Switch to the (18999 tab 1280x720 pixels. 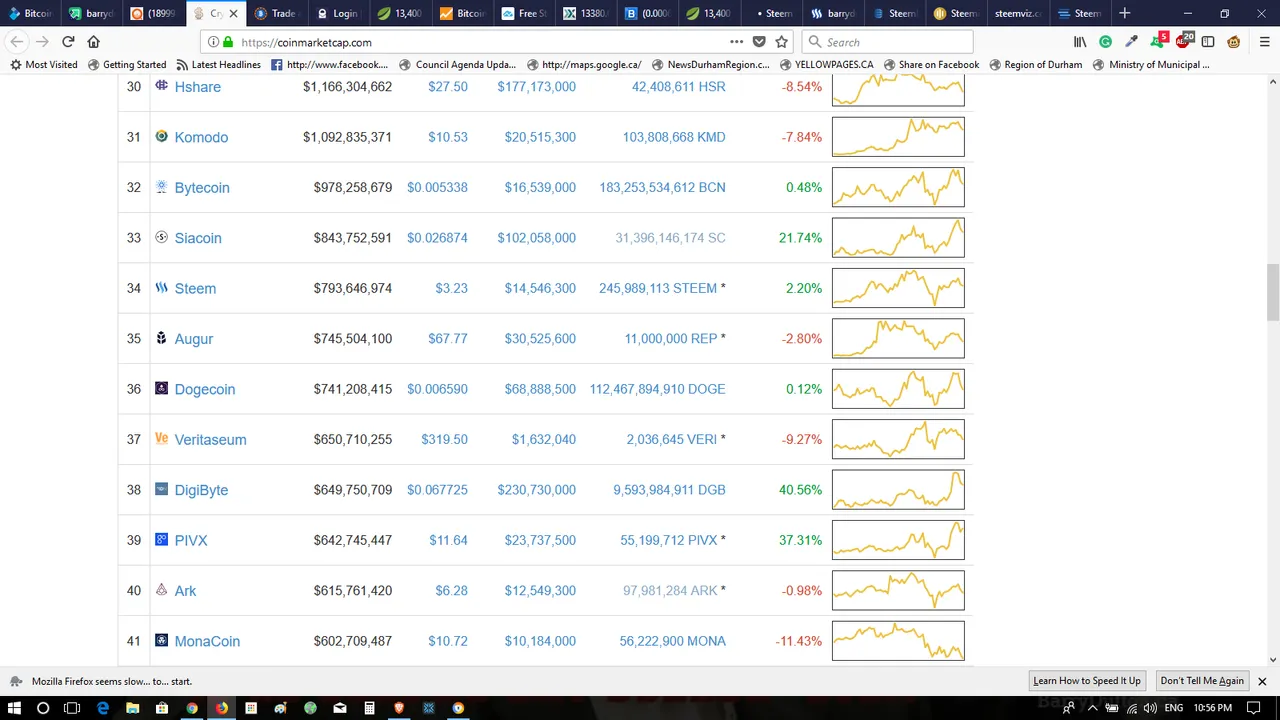[x=155, y=13]
